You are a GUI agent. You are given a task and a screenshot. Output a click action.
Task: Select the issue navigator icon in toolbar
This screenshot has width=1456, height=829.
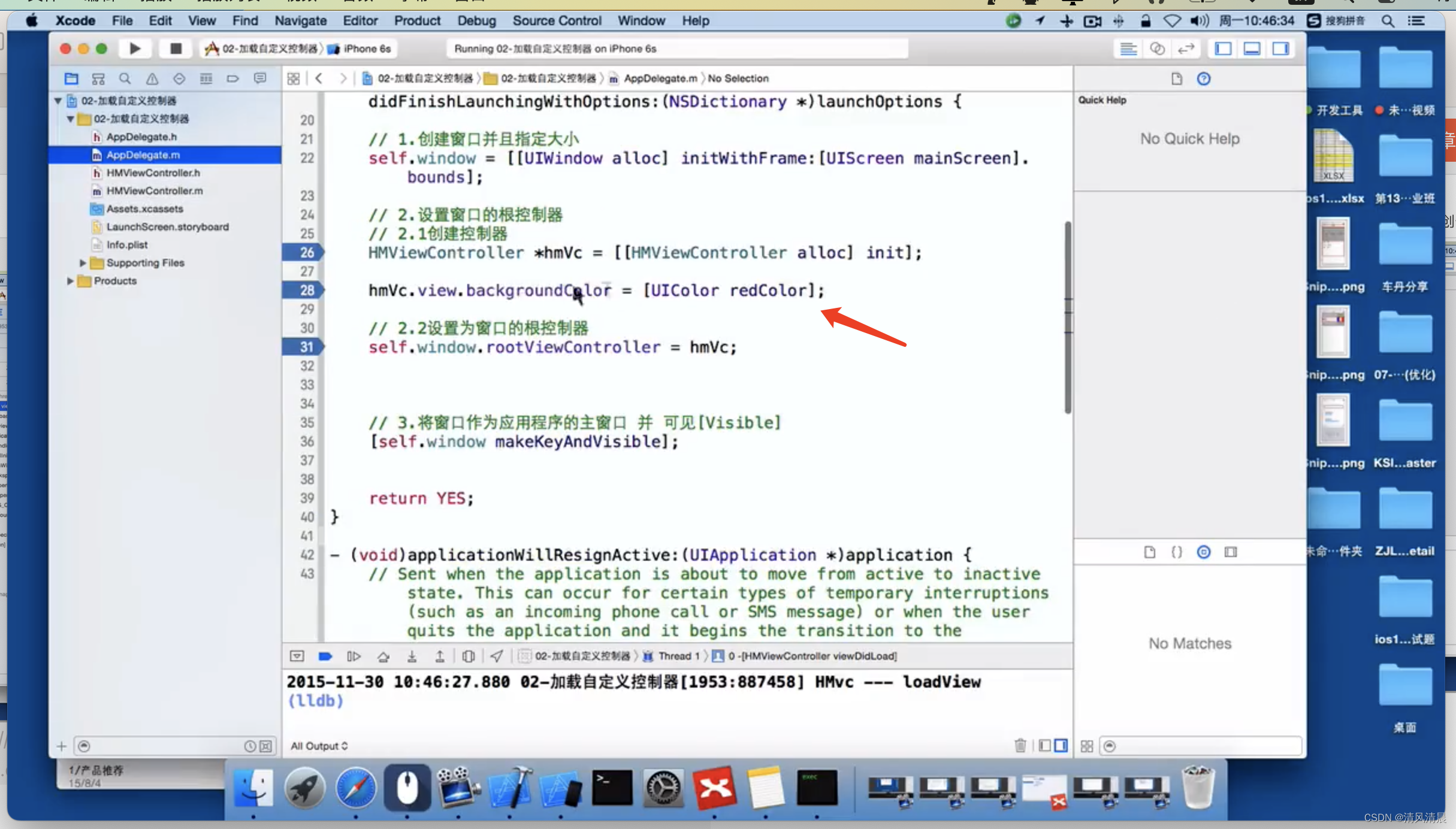point(152,78)
